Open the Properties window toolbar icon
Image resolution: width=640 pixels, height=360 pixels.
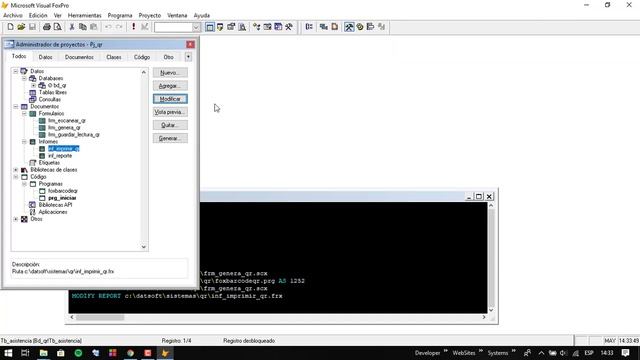point(231,27)
